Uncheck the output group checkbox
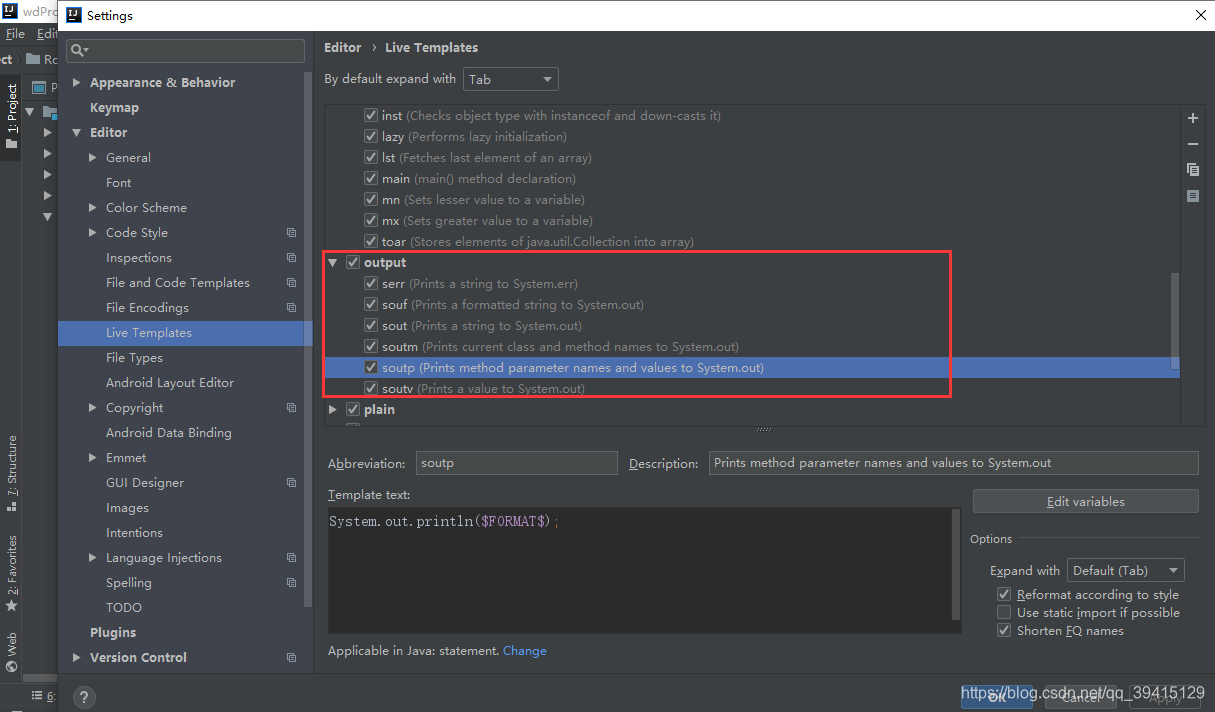Viewport: 1215px width, 712px height. (352, 262)
